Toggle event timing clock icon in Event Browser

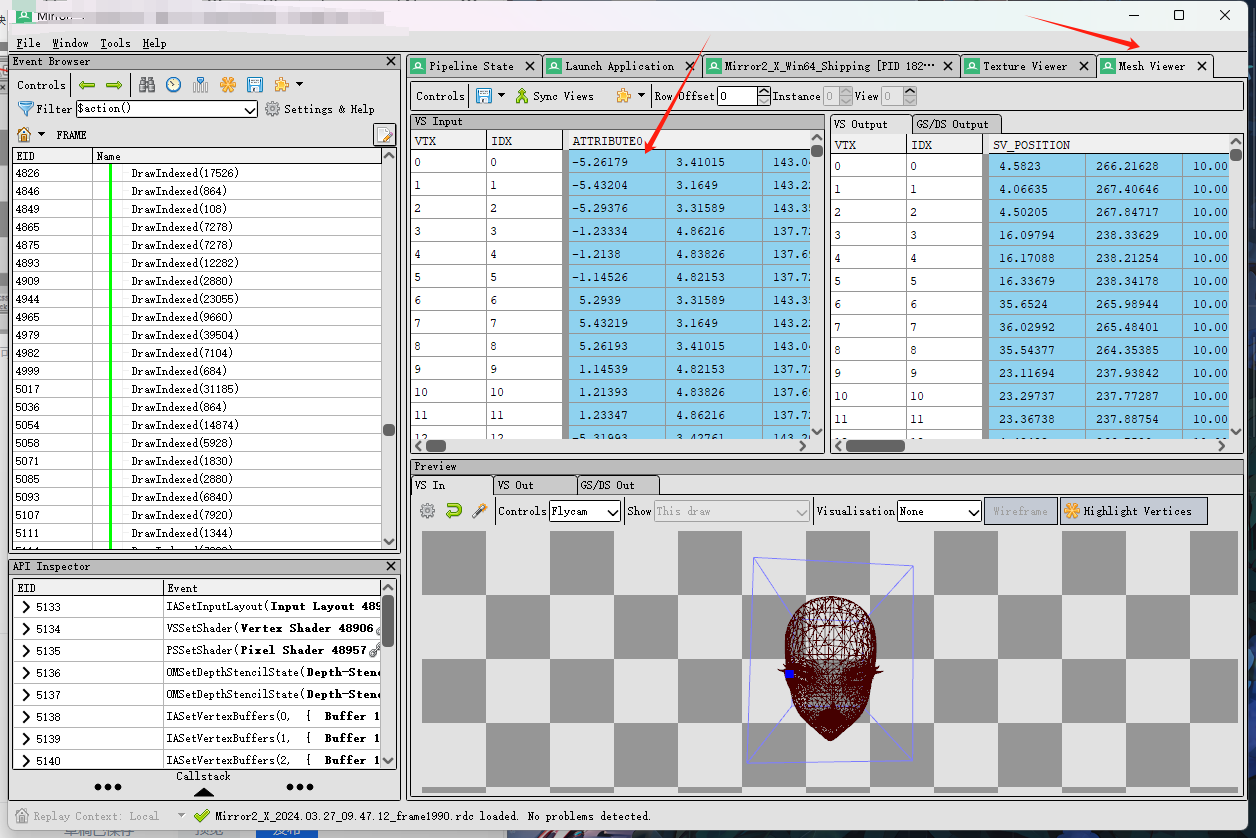coord(173,85)
